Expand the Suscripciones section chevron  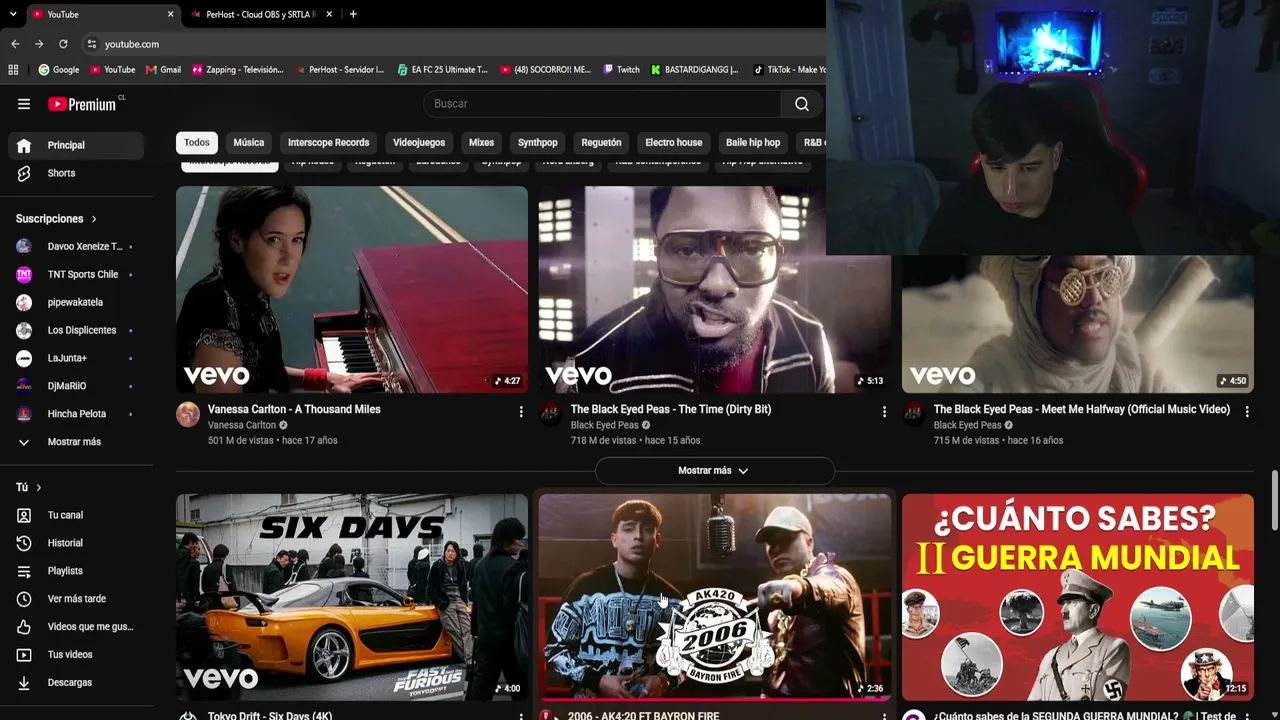click(x=94, y=219)
